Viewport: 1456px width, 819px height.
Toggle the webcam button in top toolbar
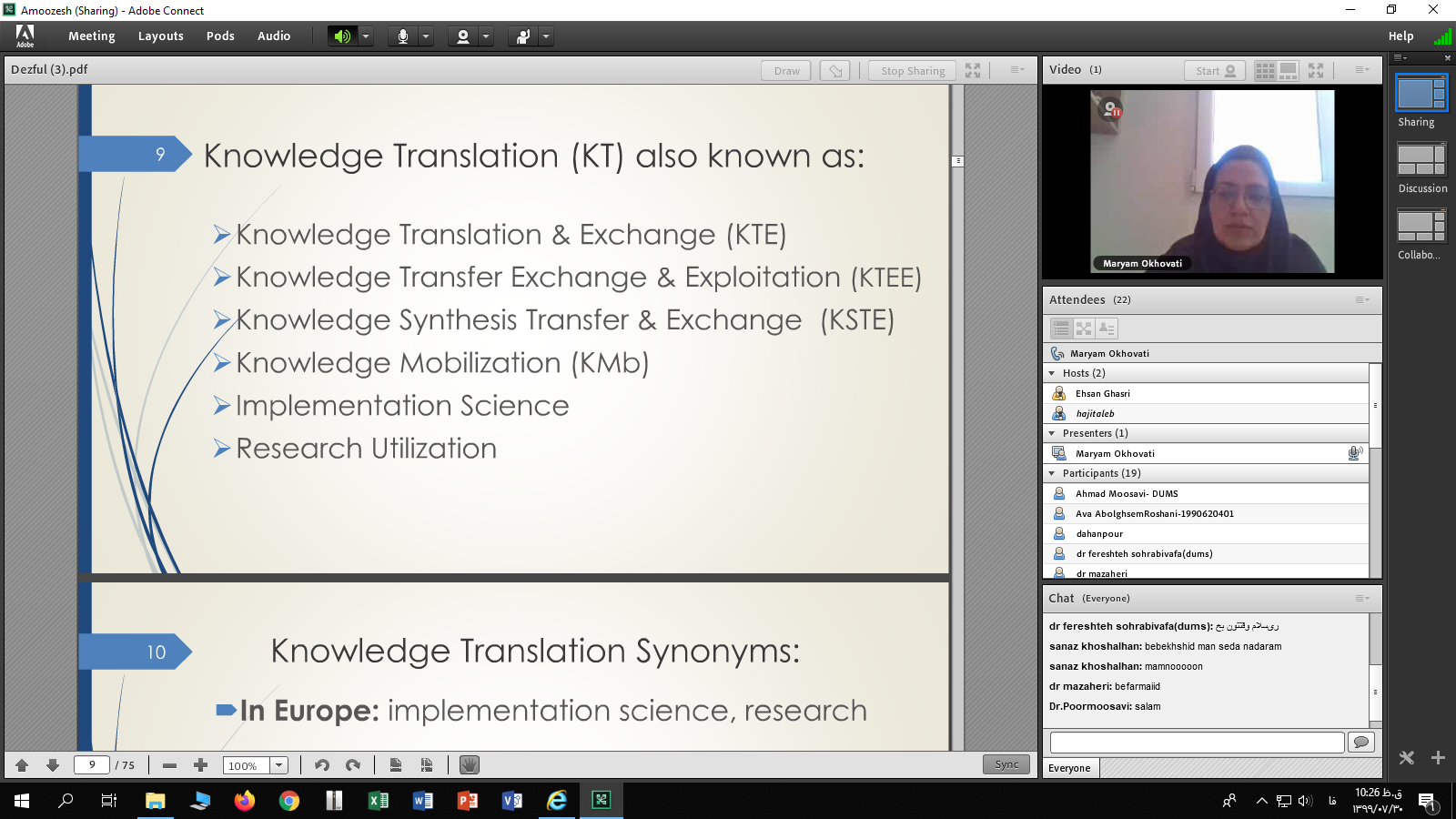tap(463, 36)
